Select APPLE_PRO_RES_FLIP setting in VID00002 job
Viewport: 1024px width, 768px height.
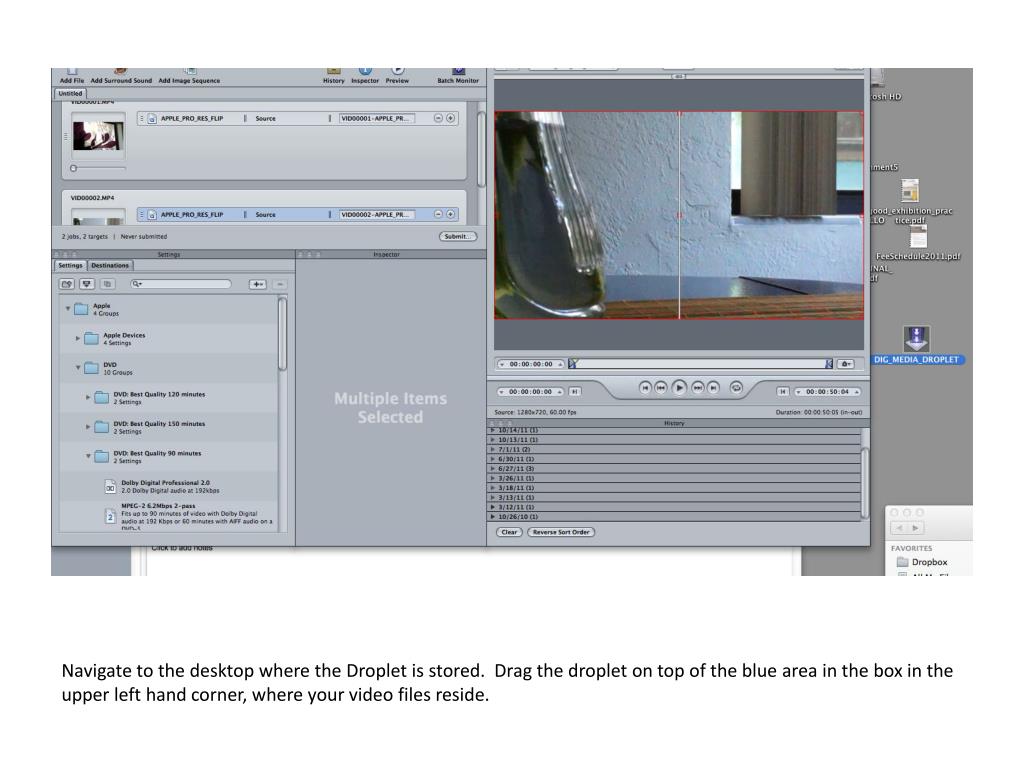click(x=192, y=214)
